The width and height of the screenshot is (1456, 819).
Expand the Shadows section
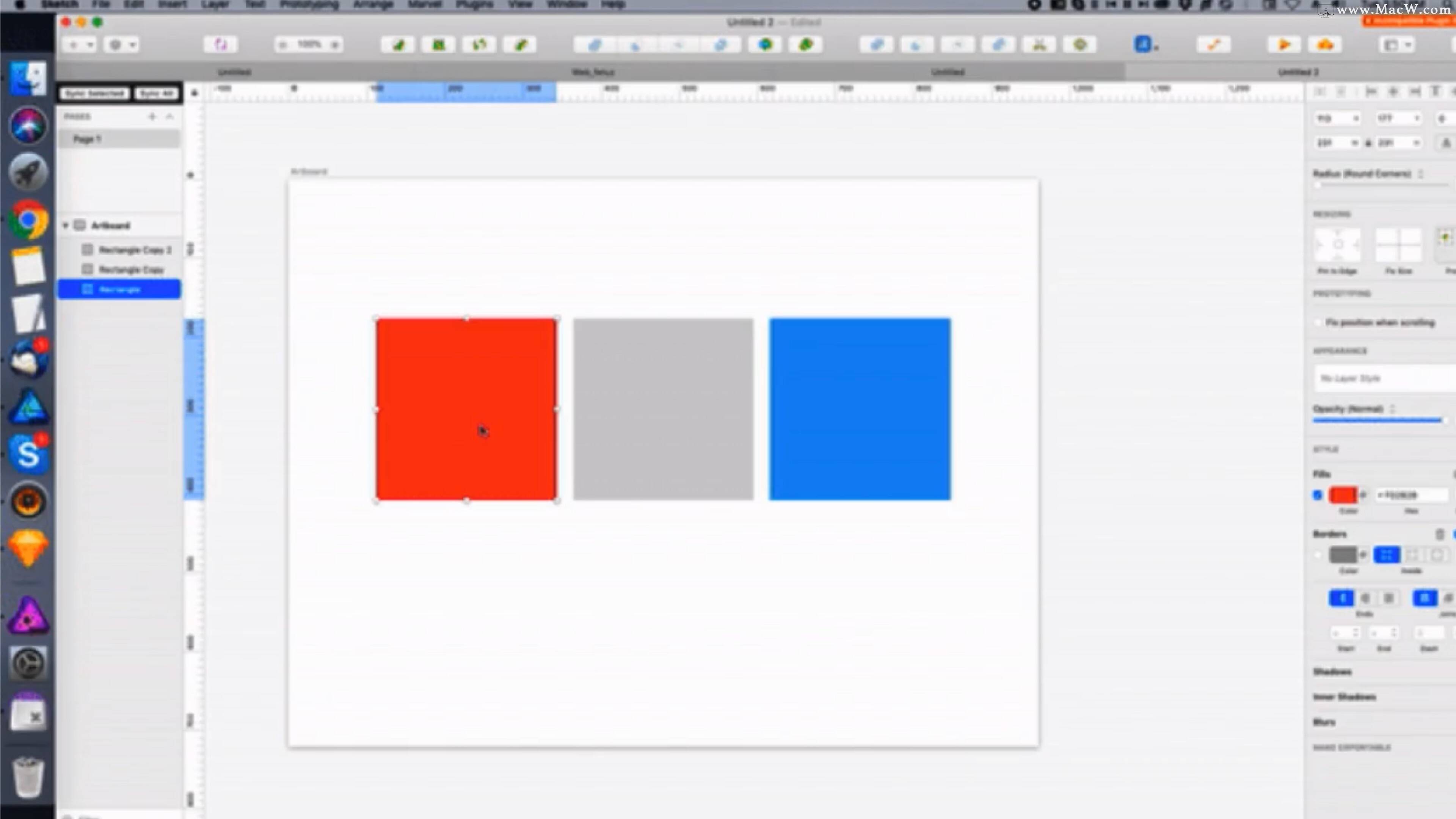pyautogui.click(x=1332, y=672)
